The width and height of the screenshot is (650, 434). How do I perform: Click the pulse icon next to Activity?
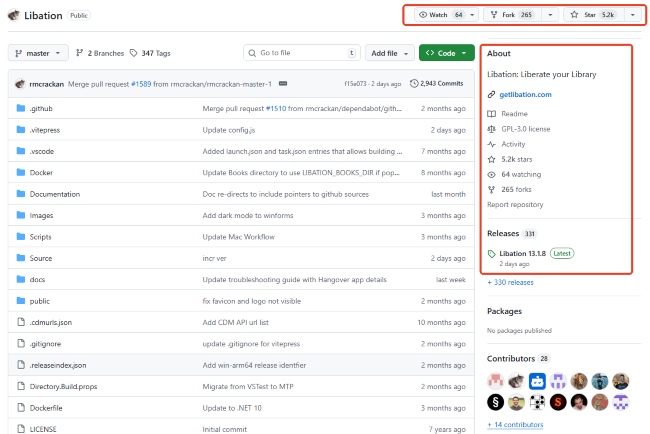click(491, 144)
